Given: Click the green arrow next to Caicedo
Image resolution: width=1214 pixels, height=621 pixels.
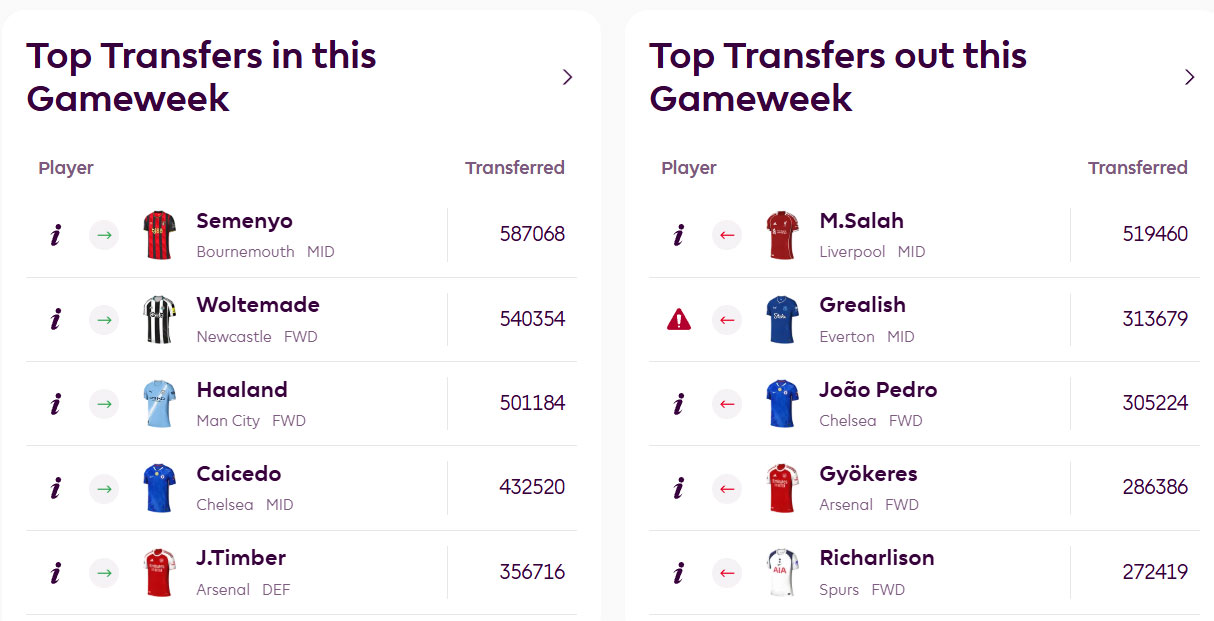Looking at the screenshot, I should click(x=104, y=488).
